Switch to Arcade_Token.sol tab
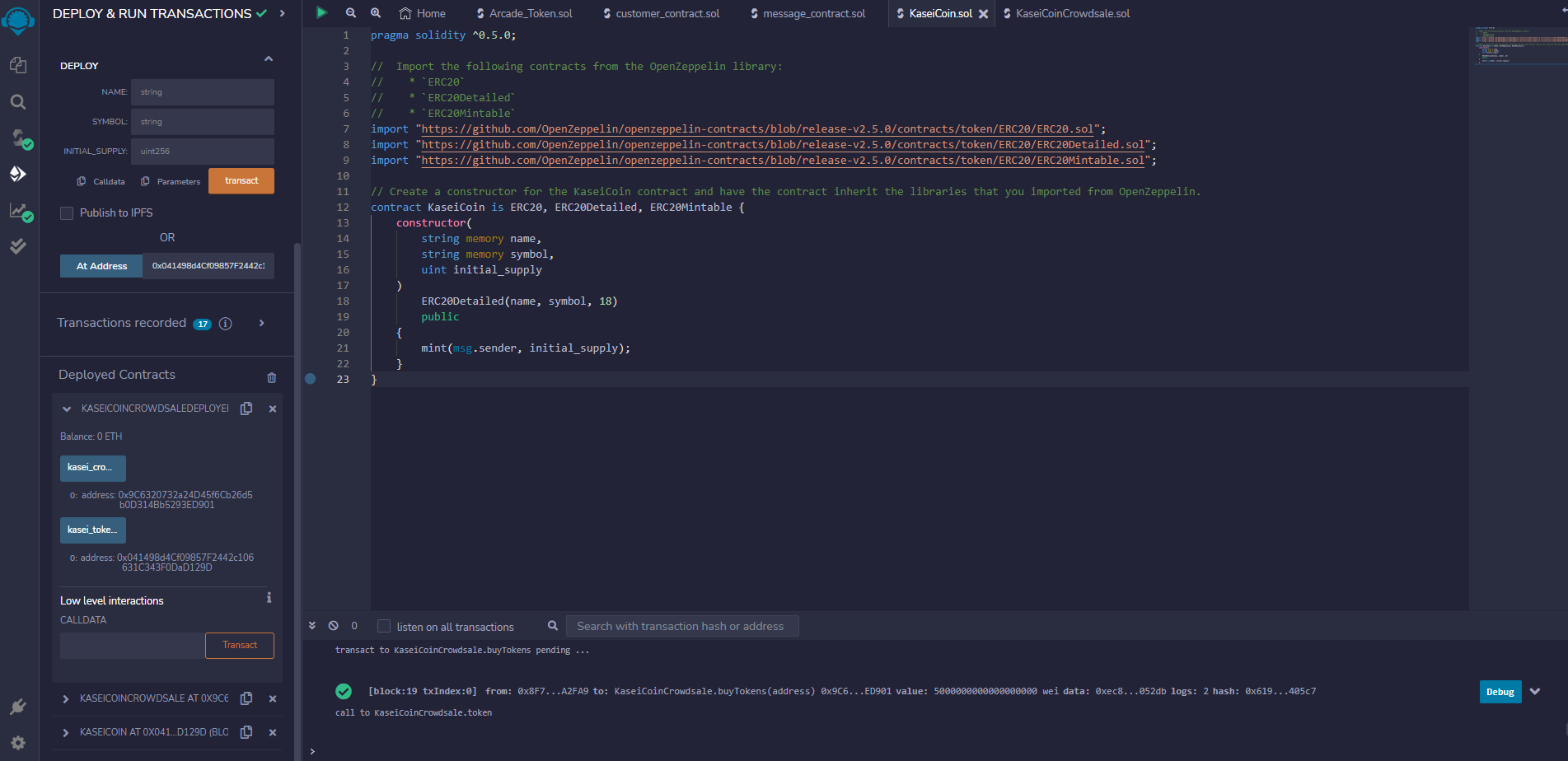Viewport: 1568px width, 761px height. (524, 13)
